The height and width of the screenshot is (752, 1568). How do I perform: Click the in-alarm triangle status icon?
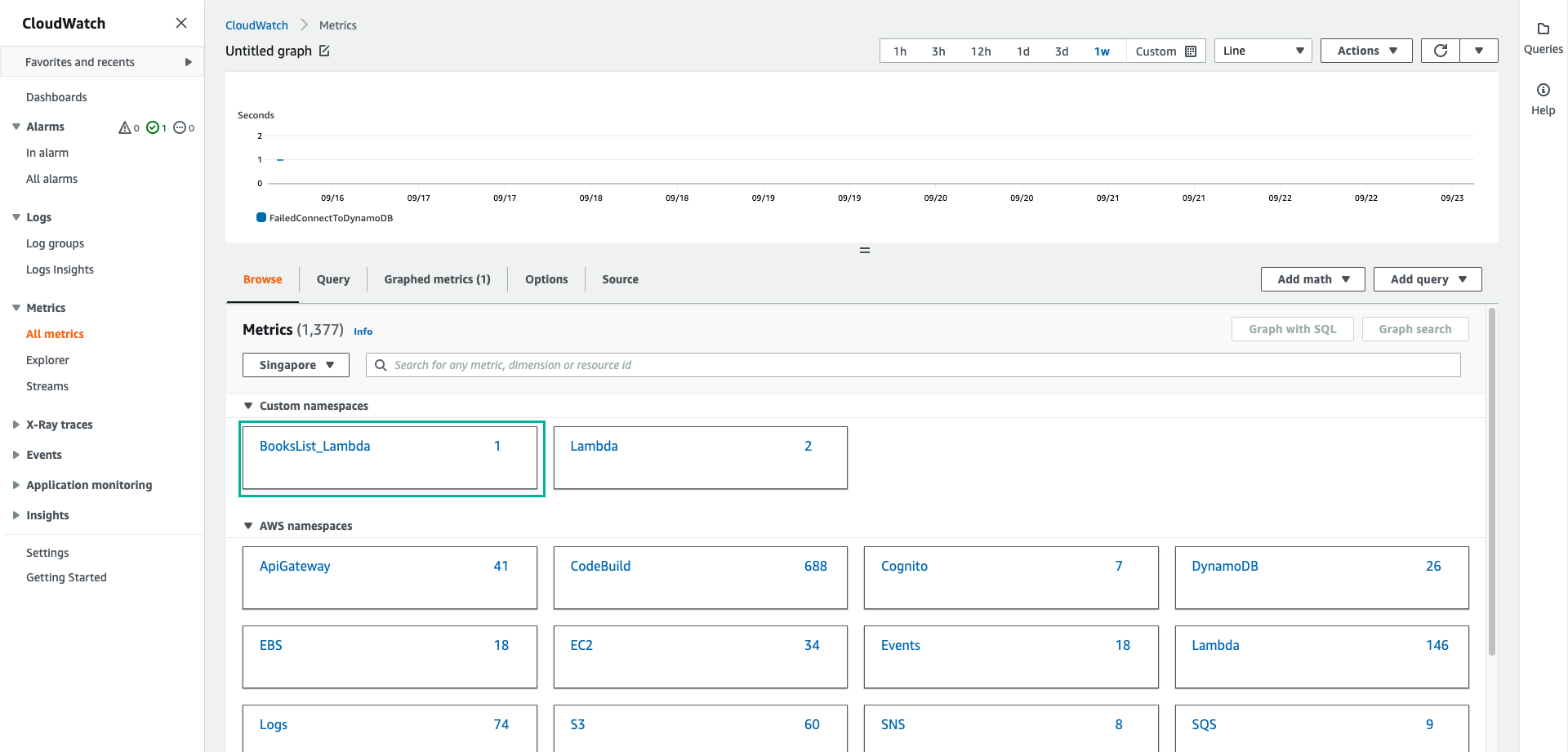[x=125, y=127]
